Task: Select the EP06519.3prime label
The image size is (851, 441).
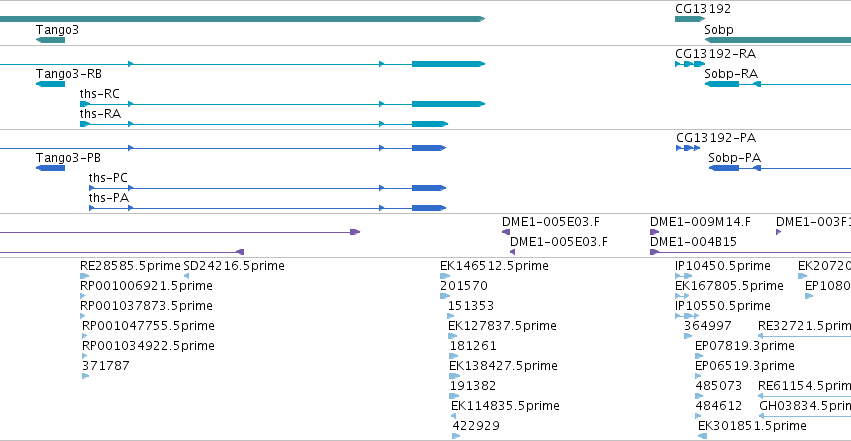Action: (x=745, y=366)
